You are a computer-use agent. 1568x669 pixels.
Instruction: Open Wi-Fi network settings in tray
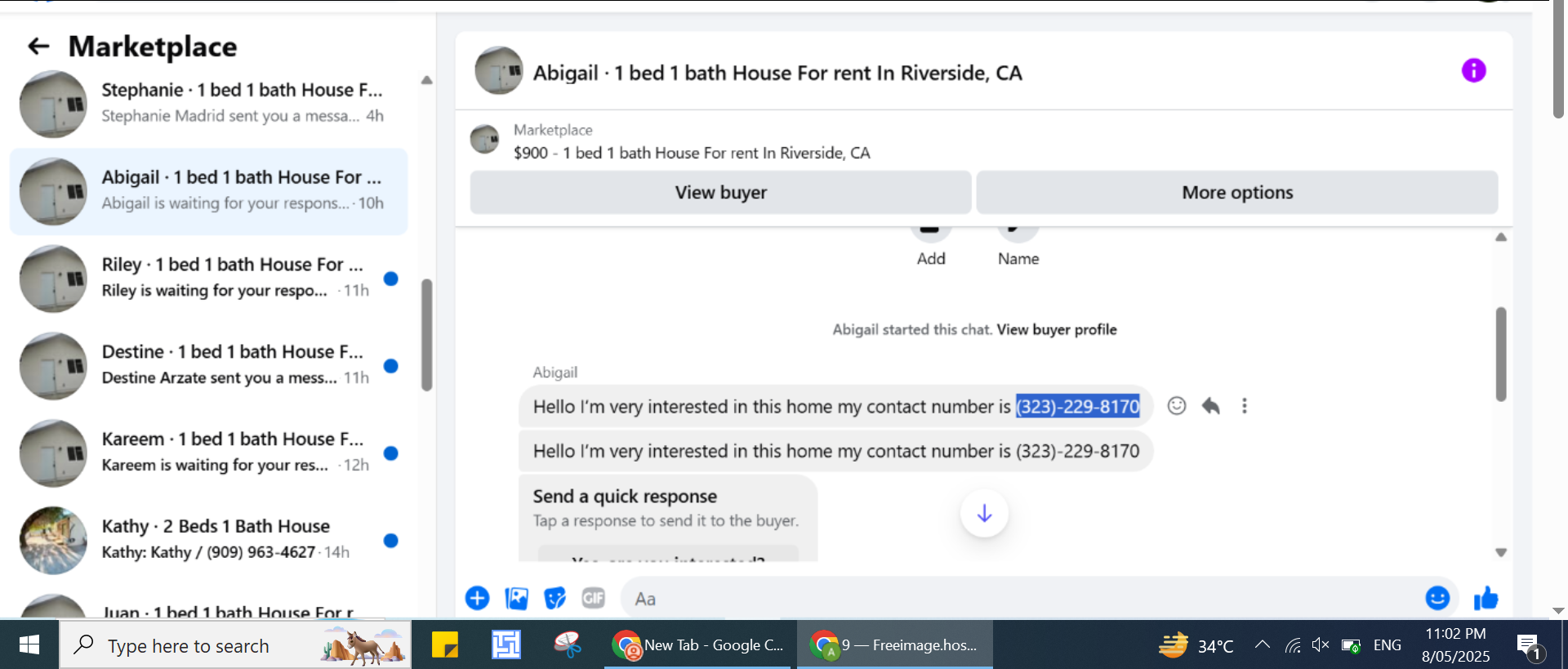tap(1292, 646)
